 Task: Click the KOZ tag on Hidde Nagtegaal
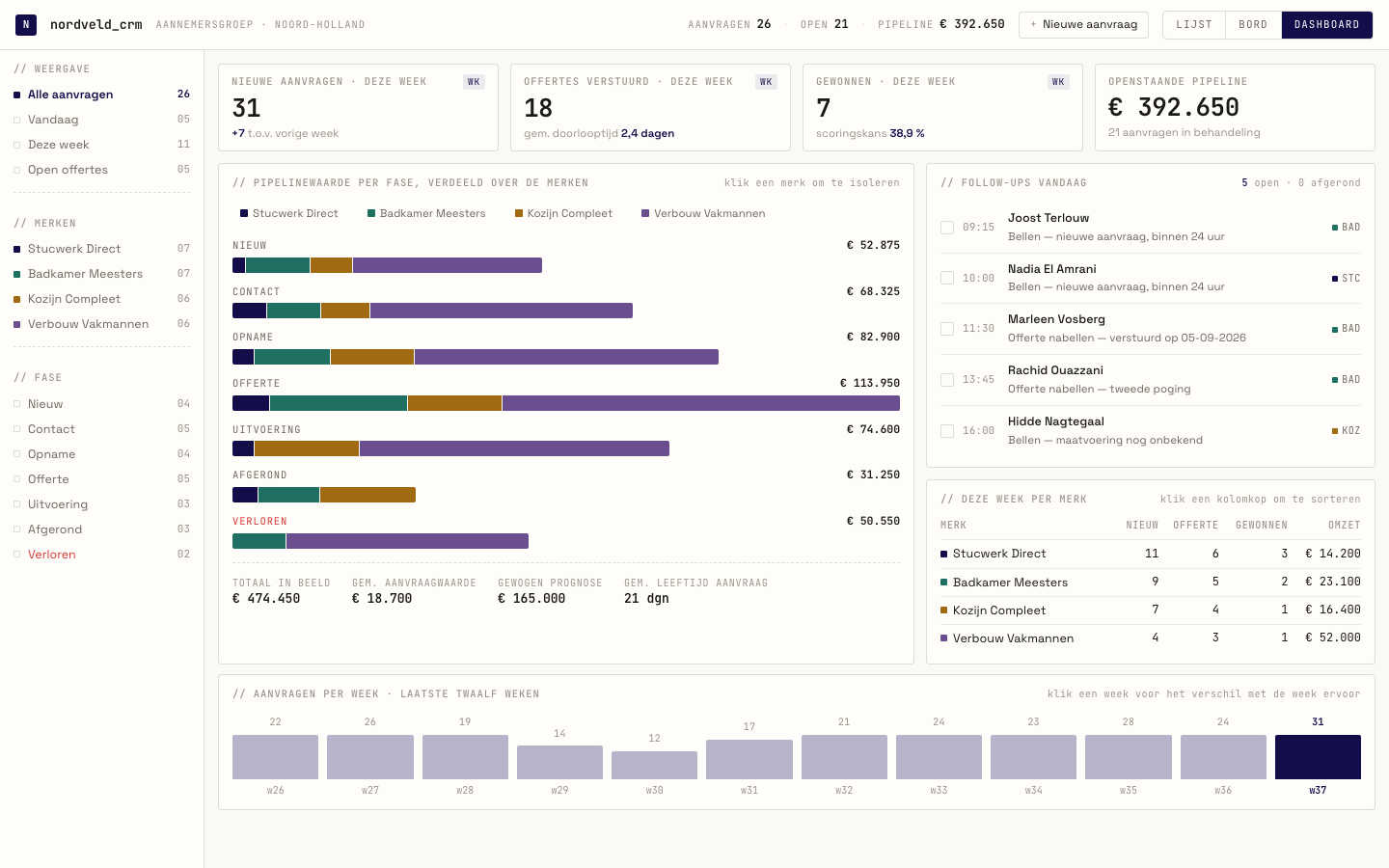(1347, 431)
